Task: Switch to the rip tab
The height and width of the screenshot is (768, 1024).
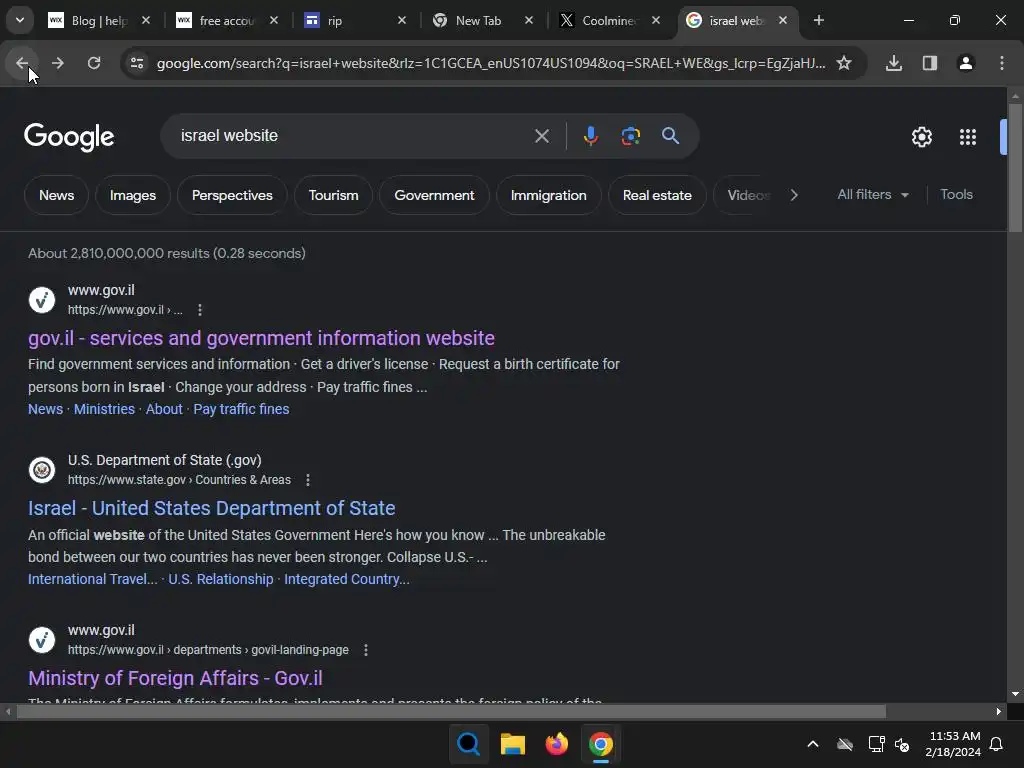Action: coord(355,20)
